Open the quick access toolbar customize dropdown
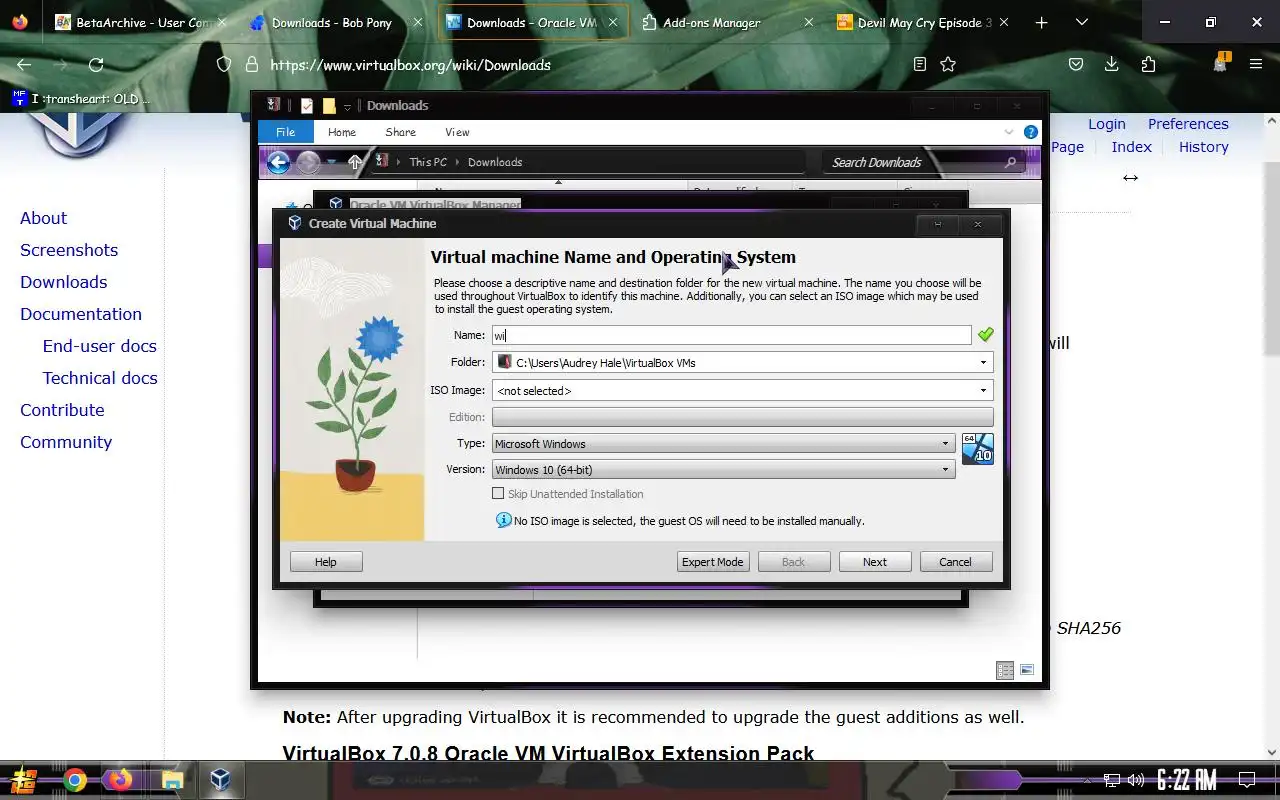1280x800 pixels. tap(347, 107)
